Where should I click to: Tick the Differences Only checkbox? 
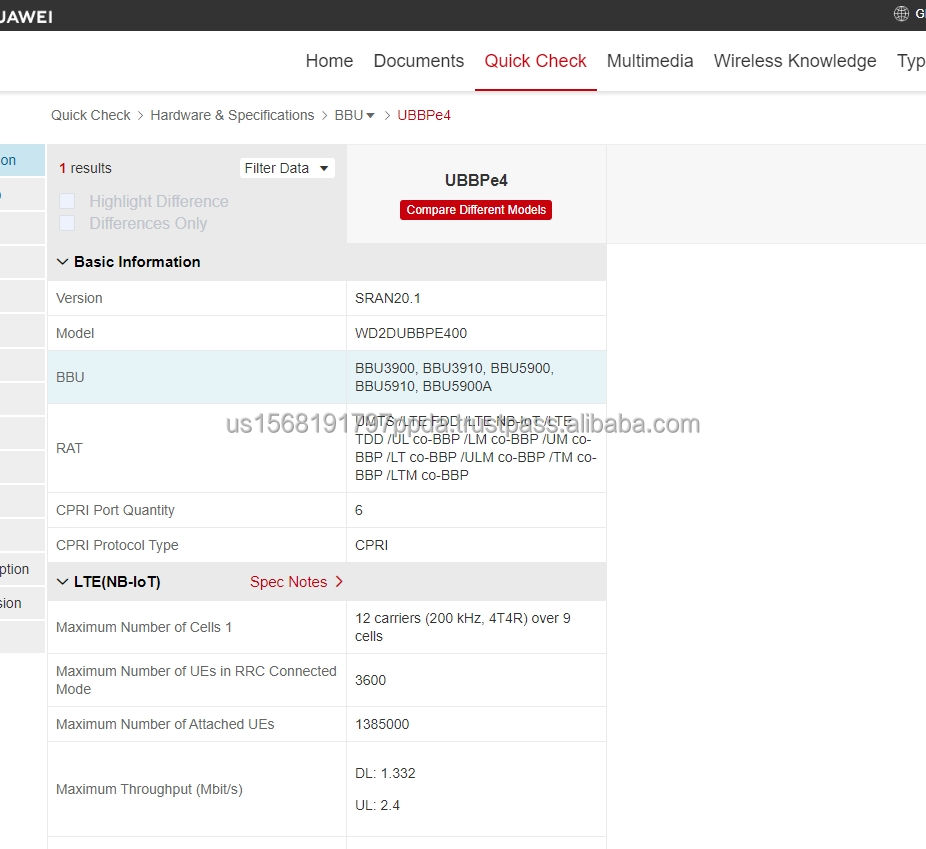tap(67, 223)
